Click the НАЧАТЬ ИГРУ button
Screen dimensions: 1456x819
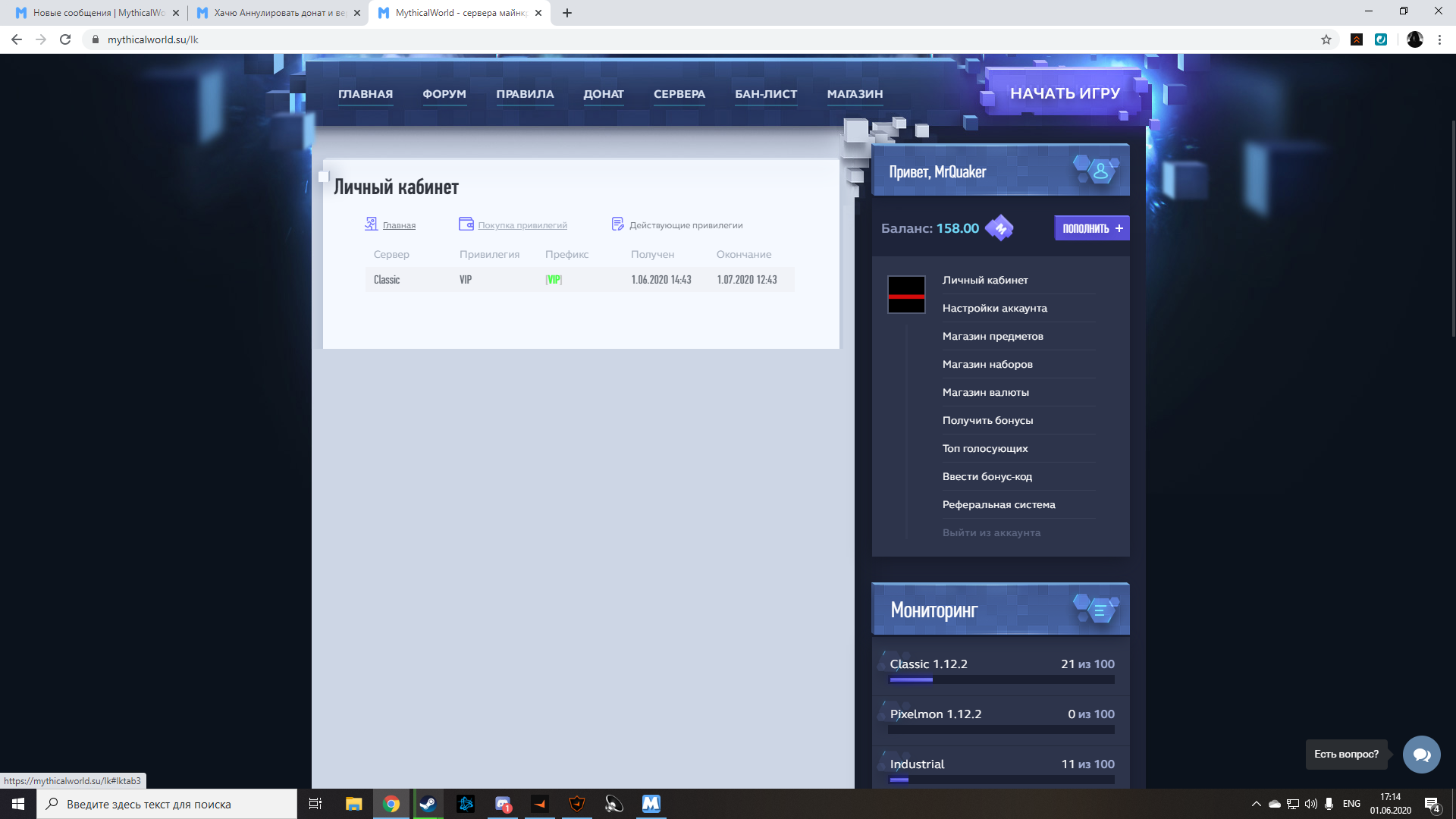[1065, 93]
